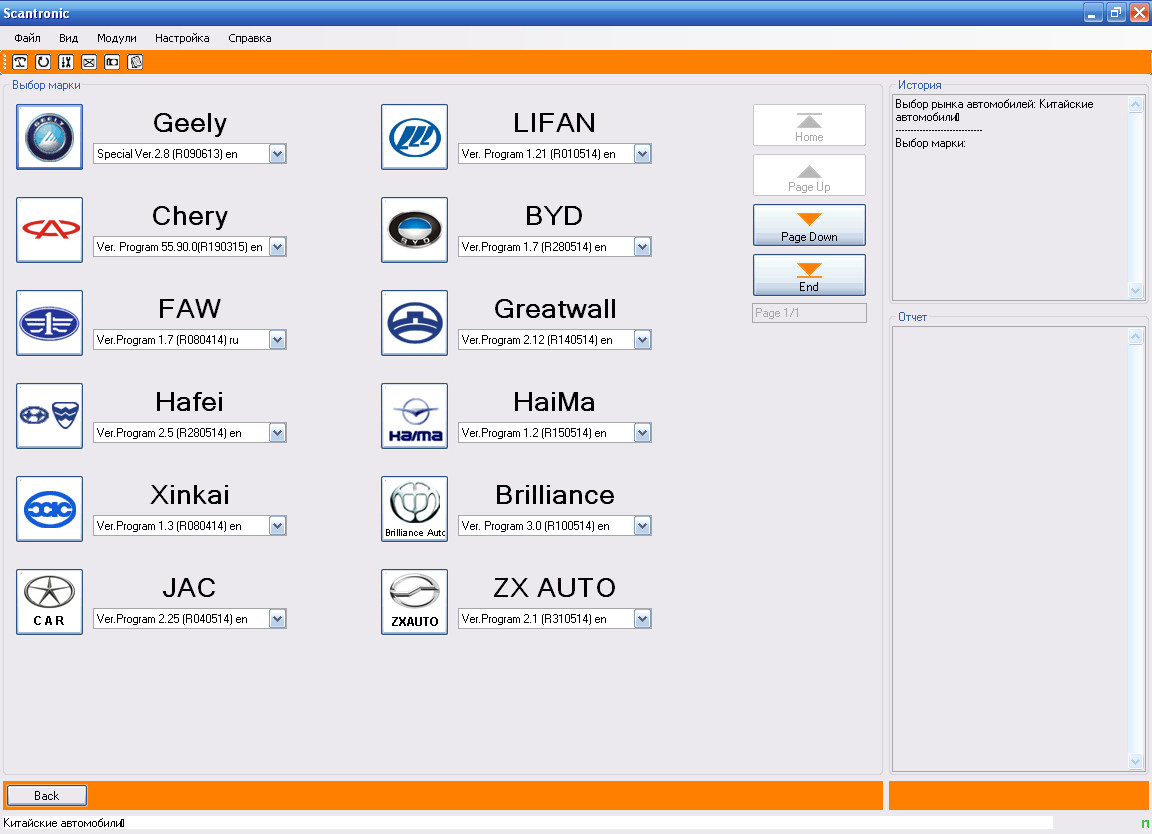Click the Geely brand name text
The height and width of the screenshot is (834, 1152).
point(190,123)
